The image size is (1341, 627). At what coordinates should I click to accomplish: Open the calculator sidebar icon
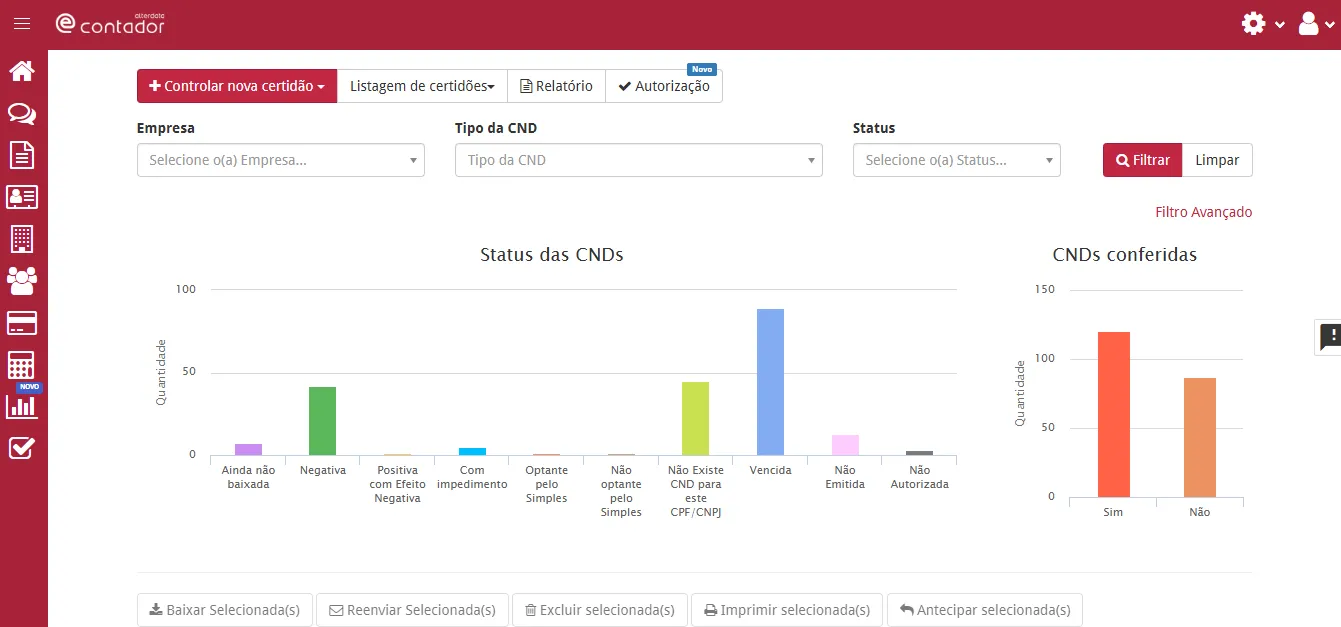[x=22, y=365]
